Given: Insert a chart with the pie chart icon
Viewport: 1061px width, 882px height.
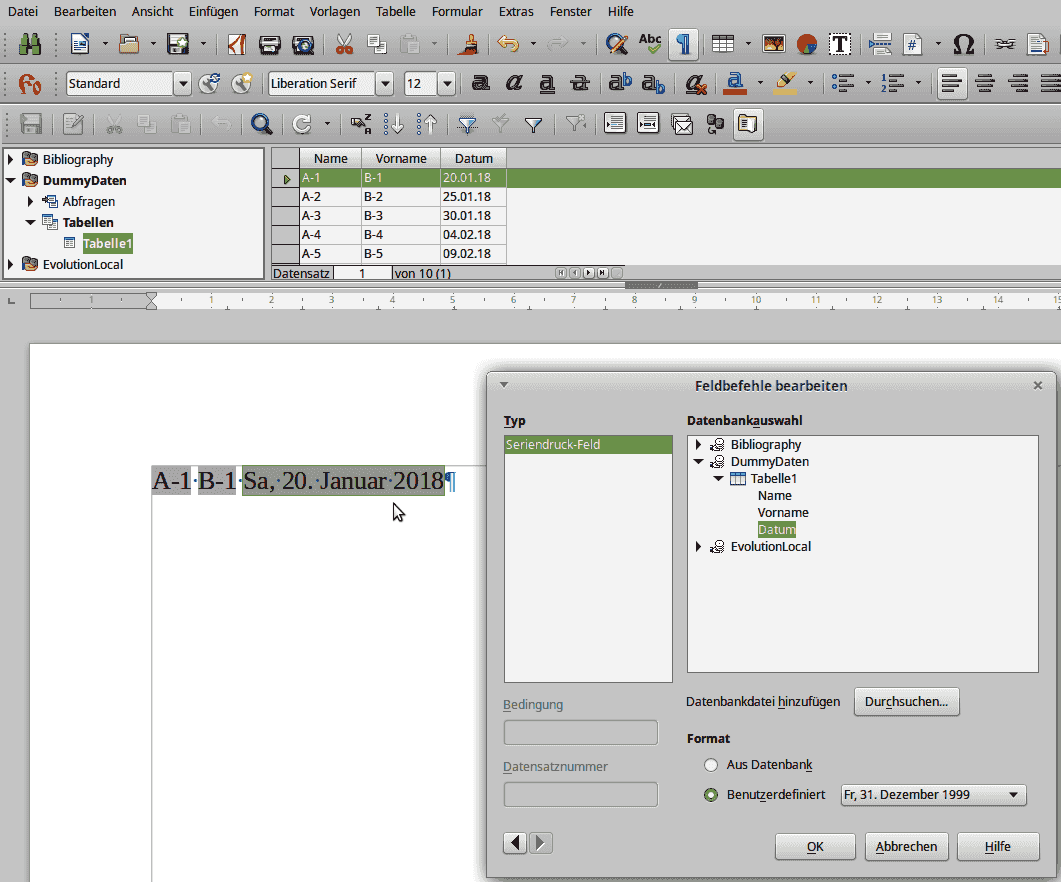Looking at the screenshot, I should [x=807, y=45].
